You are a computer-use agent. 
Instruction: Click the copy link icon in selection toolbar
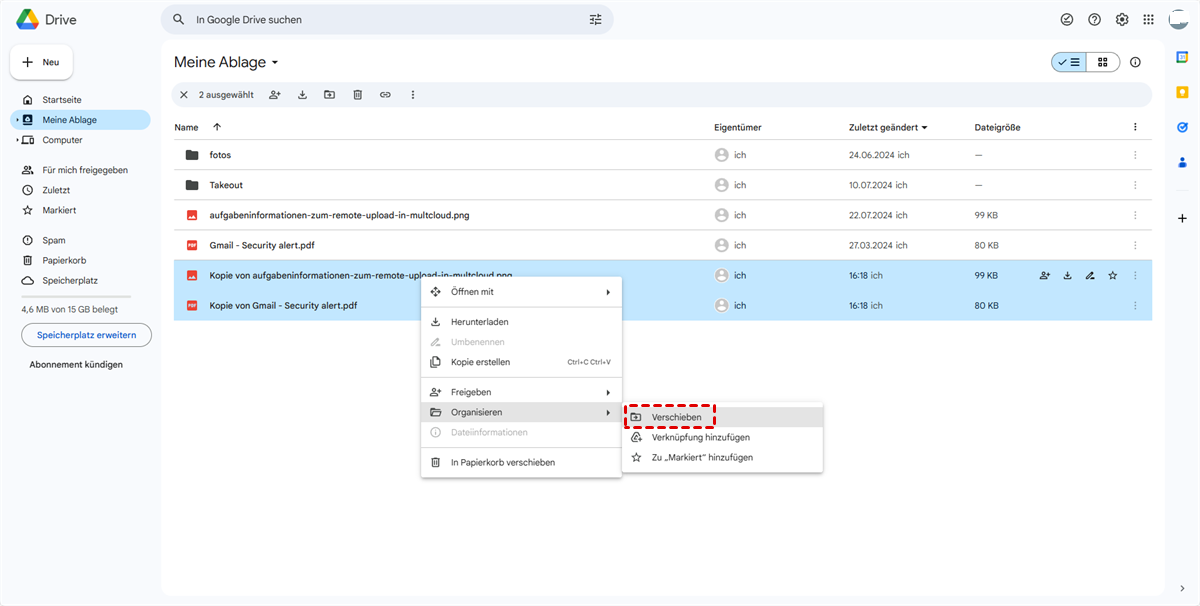coord(385,95)
